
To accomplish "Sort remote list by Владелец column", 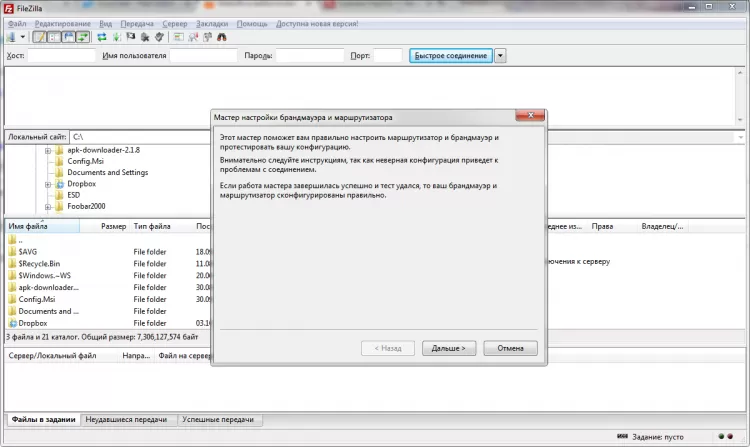I will click(662, 226).
